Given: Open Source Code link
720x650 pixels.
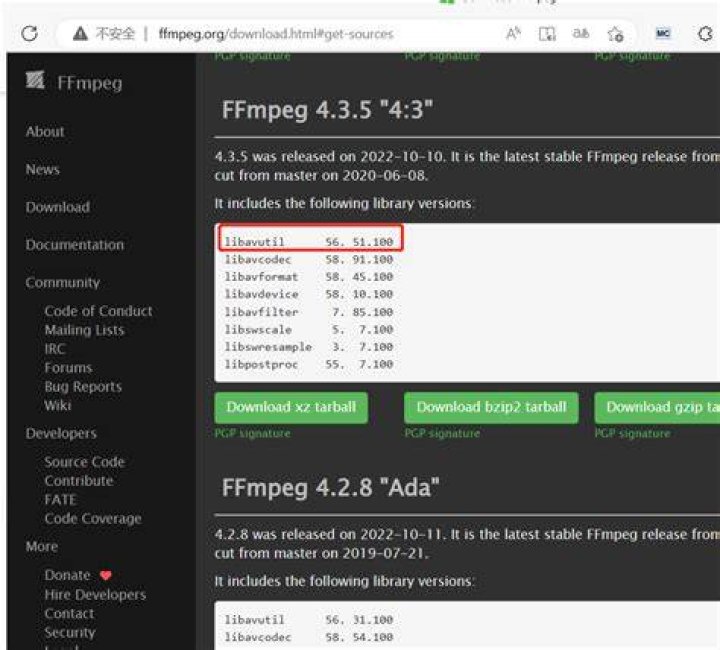Looking at the screenshot, I should coord(85,462).
